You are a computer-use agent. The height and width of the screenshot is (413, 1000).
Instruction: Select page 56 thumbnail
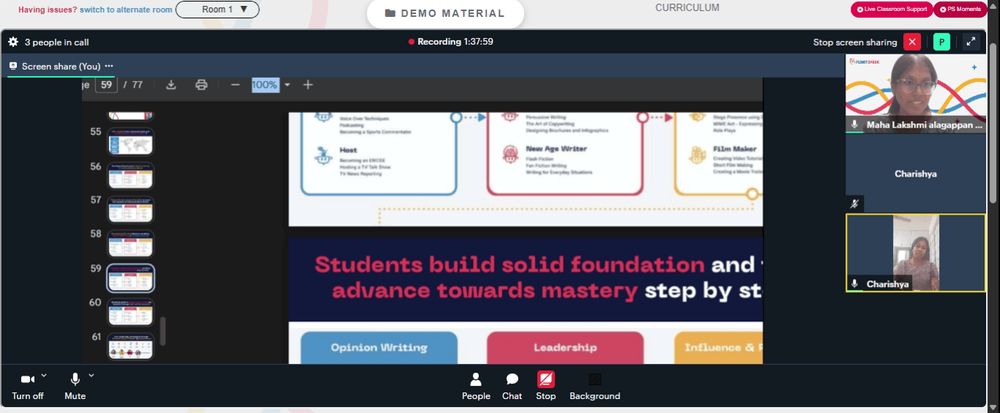coord(131,175)
